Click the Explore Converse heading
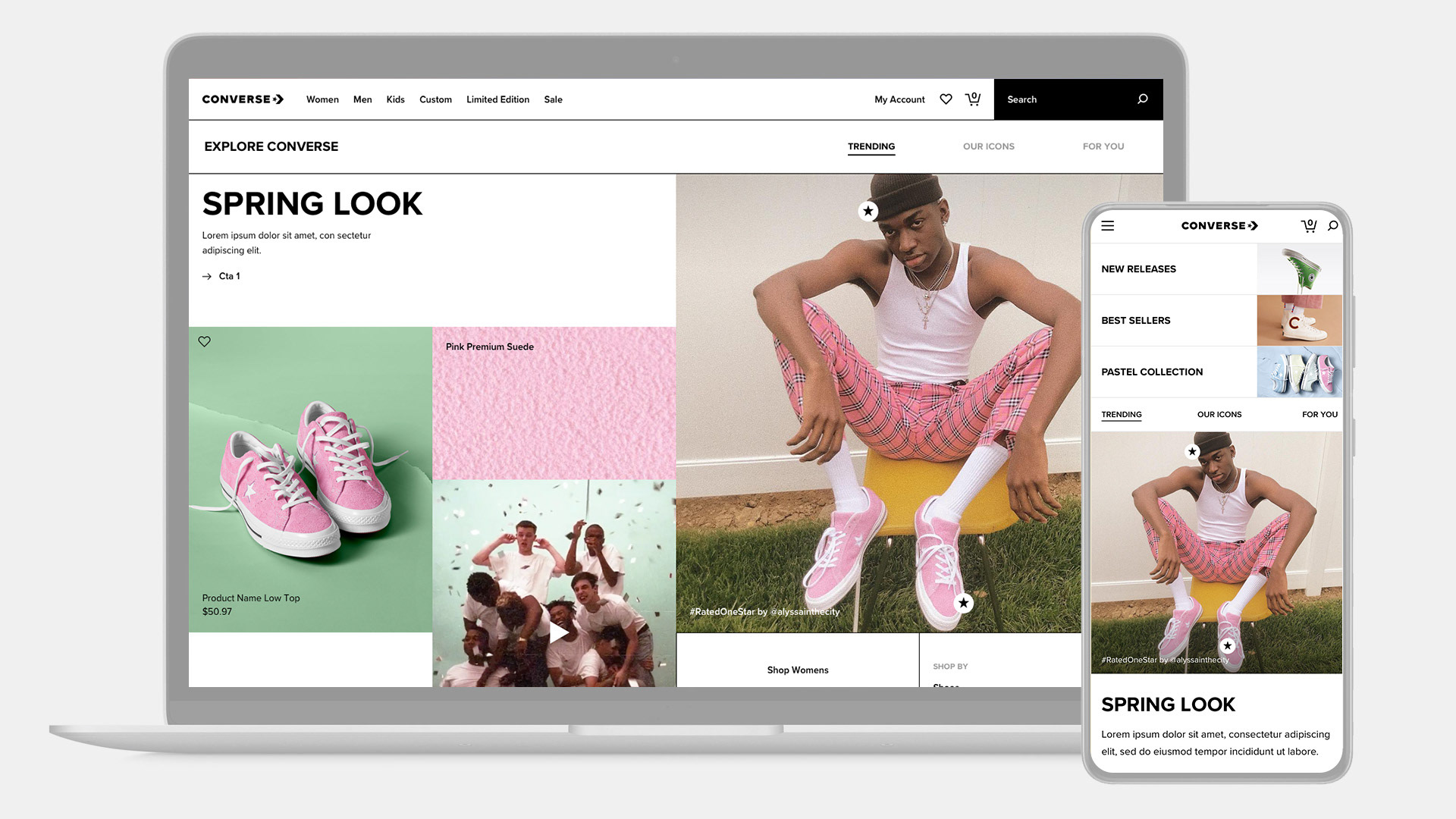 tap(271, 146)
